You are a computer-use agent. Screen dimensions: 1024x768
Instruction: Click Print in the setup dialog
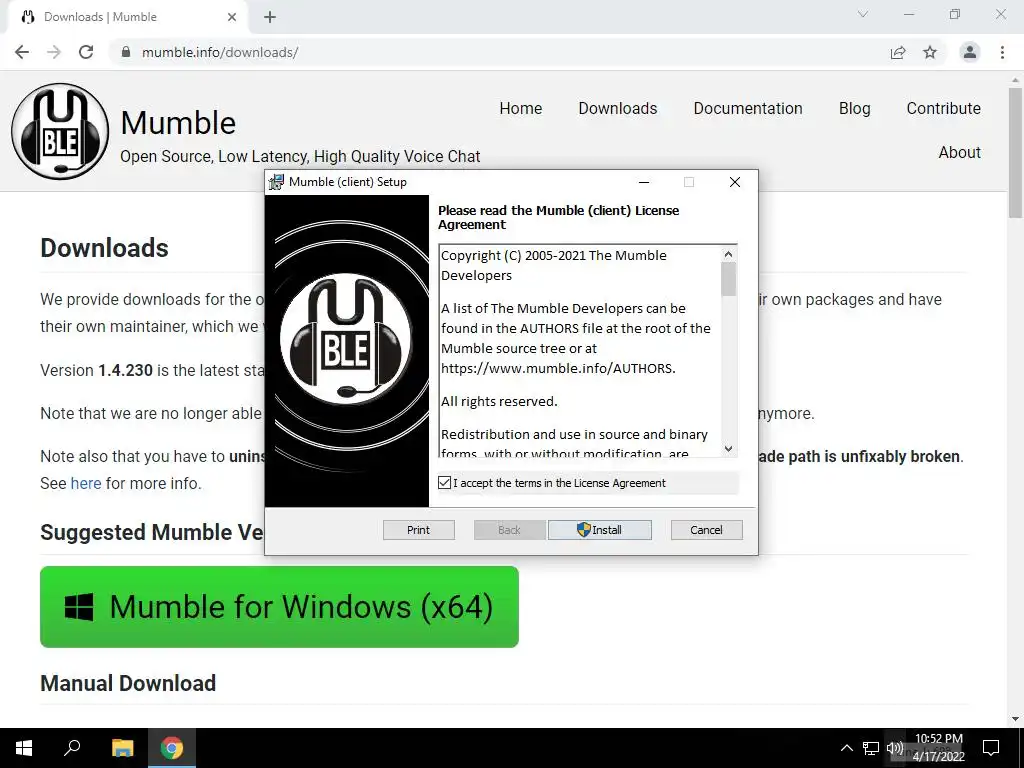pos(419,530)
